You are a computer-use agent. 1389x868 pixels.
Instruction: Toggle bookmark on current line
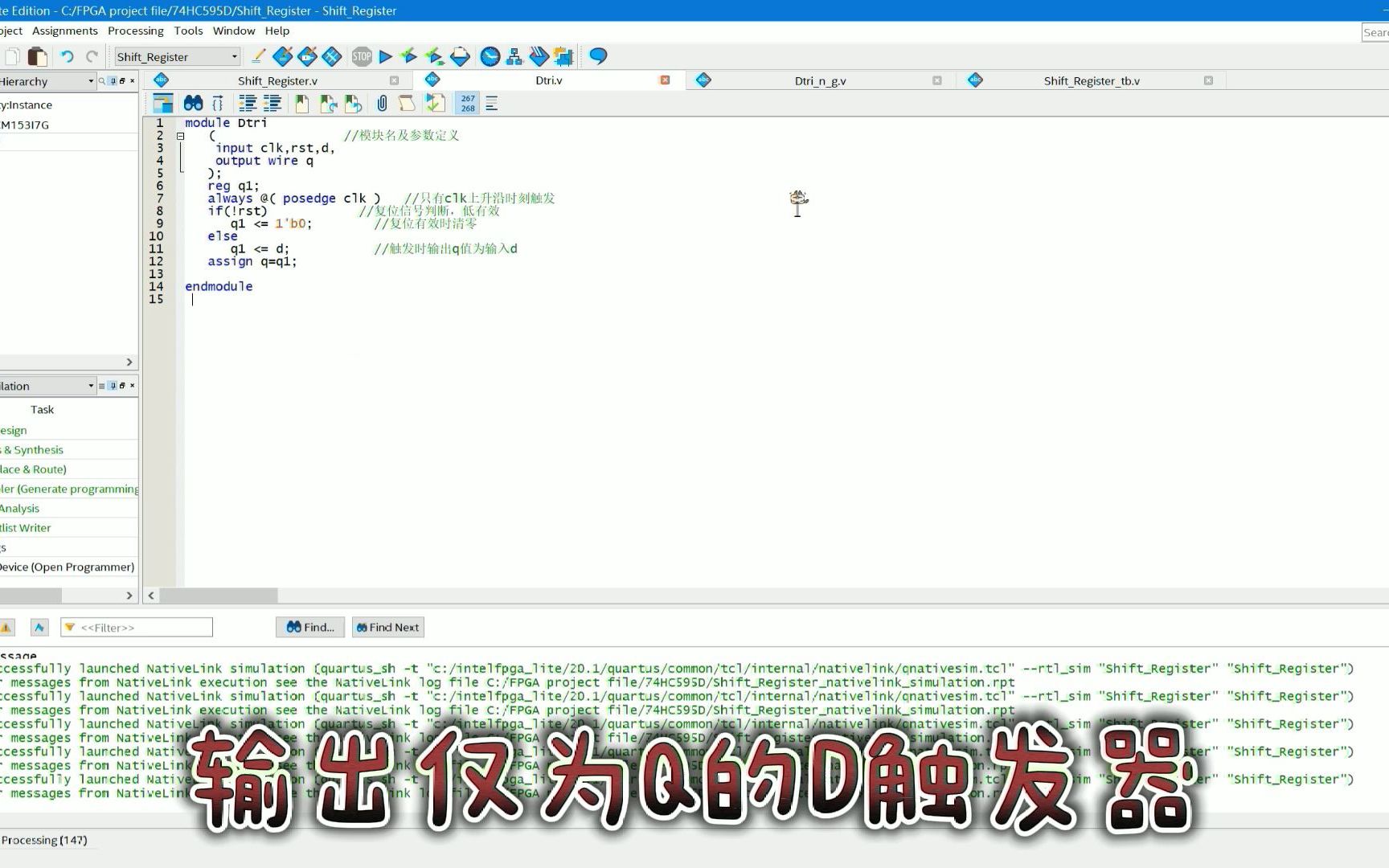301,103
